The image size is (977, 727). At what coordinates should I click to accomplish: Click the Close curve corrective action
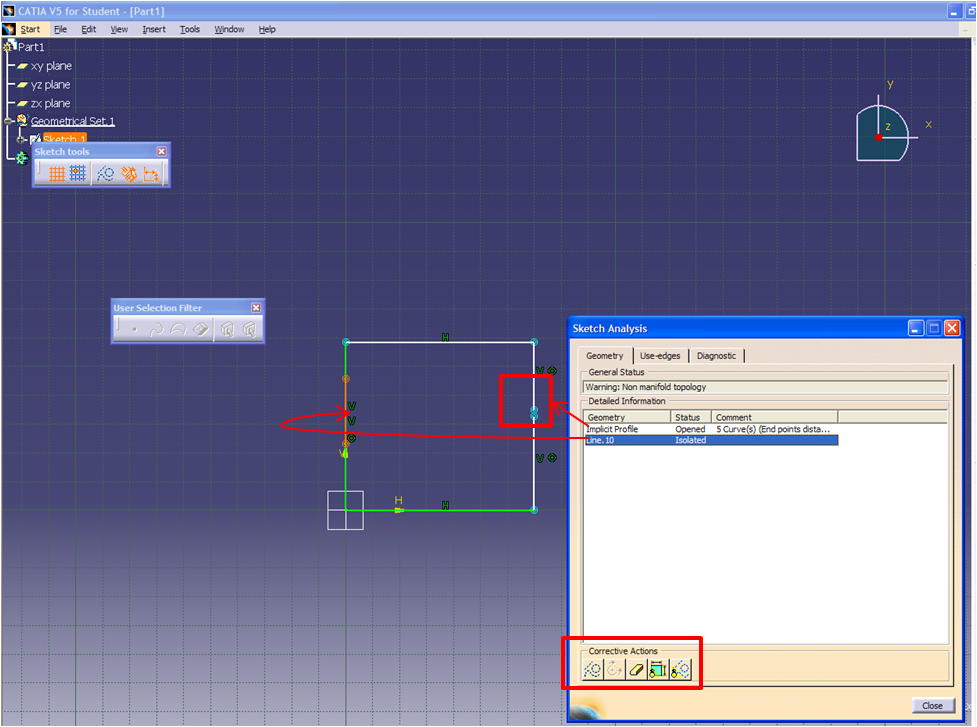[614, 669]
